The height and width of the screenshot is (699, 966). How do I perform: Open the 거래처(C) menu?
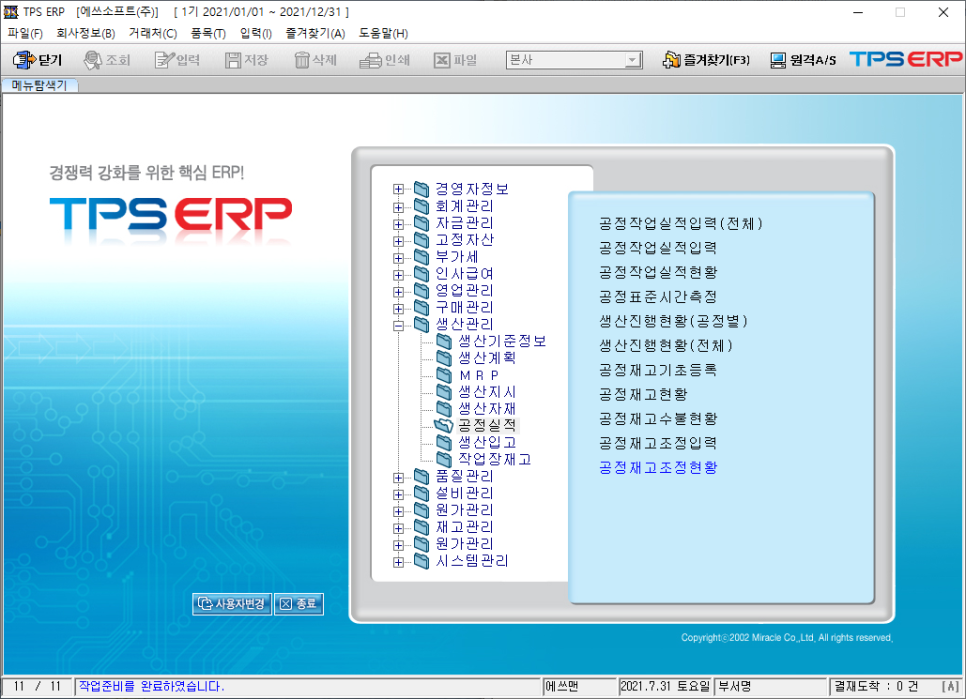click(153, 33)
